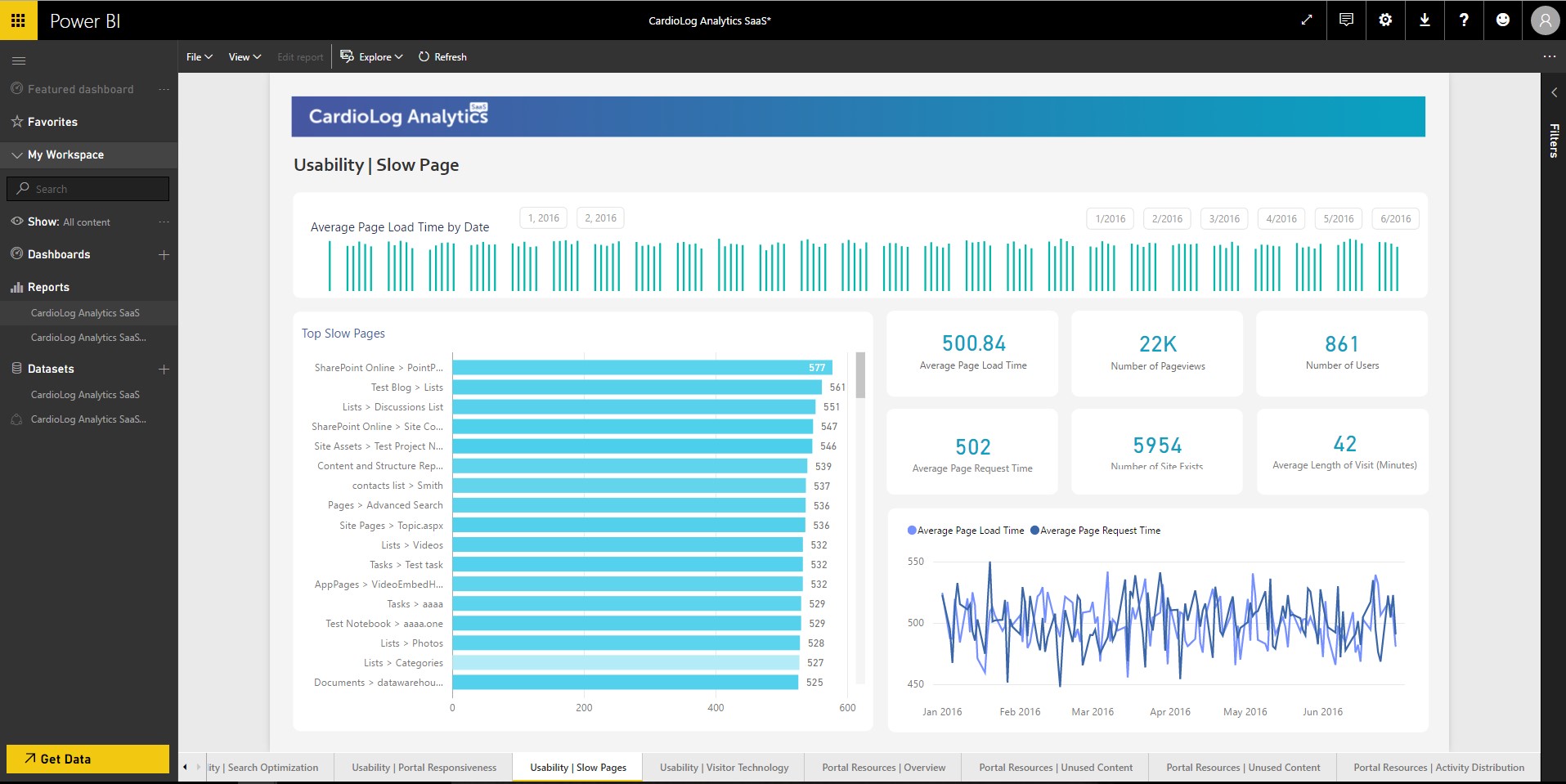The height and width of the screenshot is (784, 1566).
Task: Click the Favorites star icon
Action: (x=16, y=121)
